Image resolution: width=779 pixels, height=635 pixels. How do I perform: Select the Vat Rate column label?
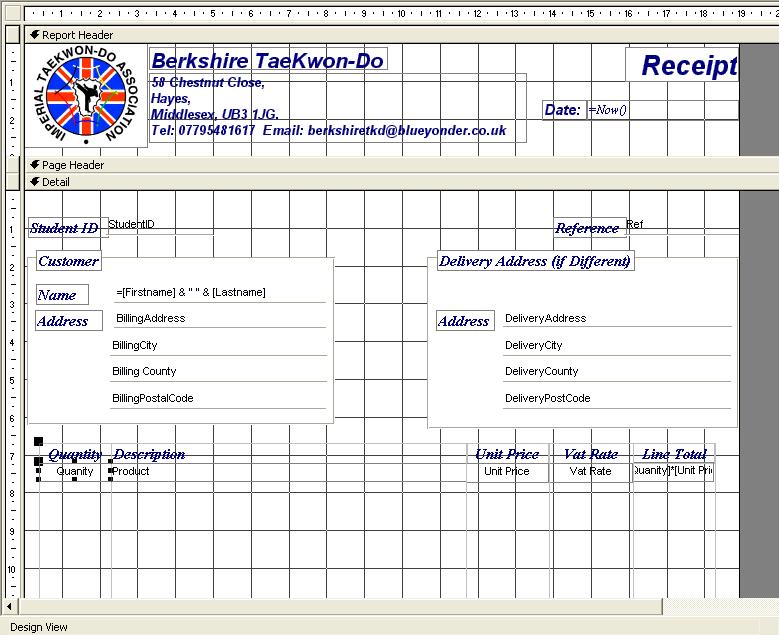tap(591, 454)
